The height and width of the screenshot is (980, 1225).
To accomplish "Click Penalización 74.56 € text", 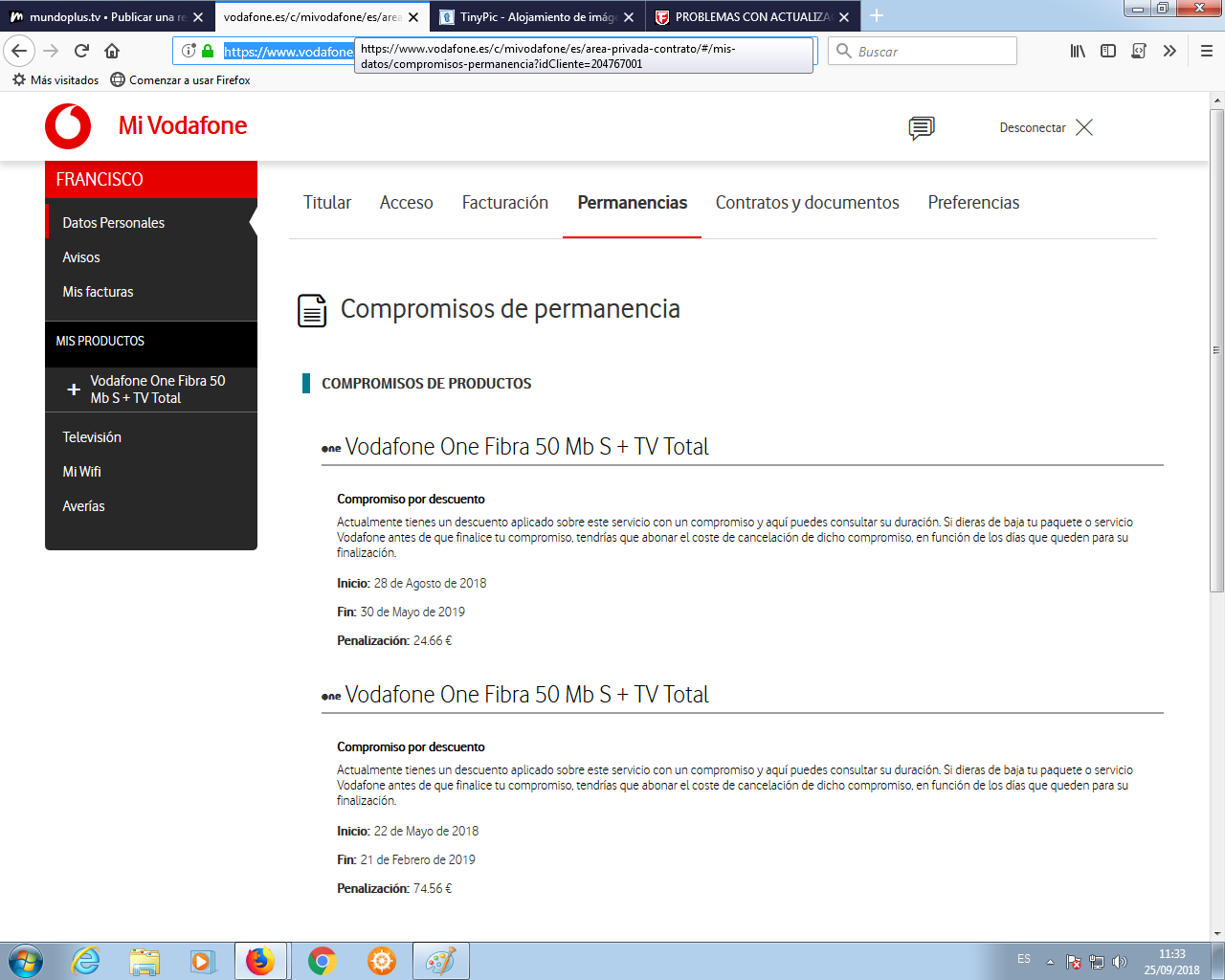I will click(394, 889).
